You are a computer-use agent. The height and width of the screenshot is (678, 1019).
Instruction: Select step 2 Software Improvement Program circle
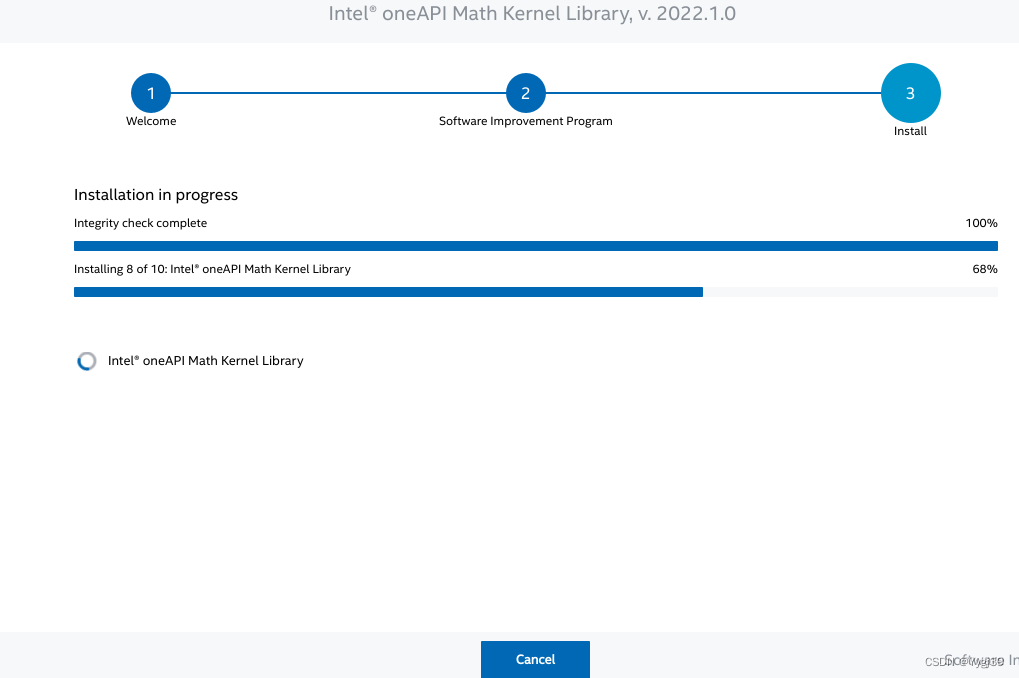(526, 93)
